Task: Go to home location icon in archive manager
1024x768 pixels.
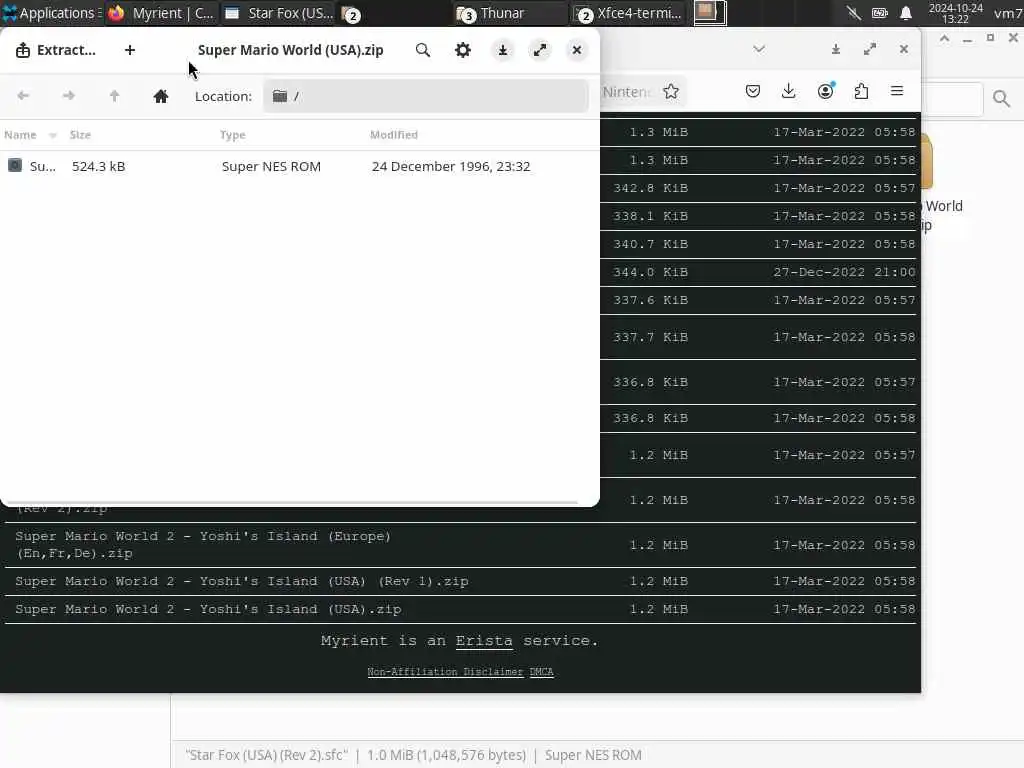Action: point(161,96)
